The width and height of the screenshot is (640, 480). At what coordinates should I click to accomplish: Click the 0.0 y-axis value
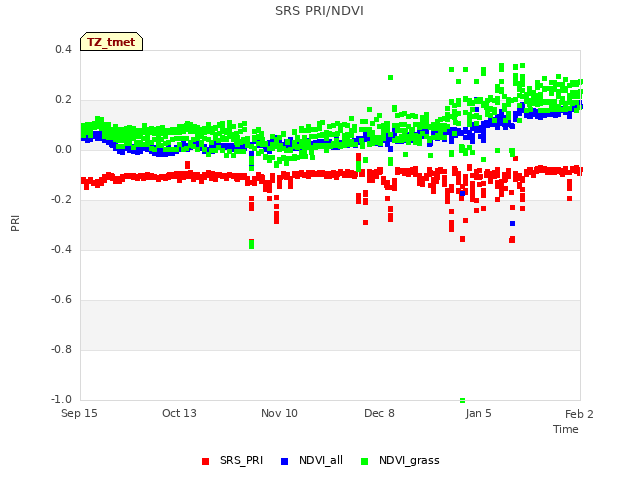click(x=63, y=149)
